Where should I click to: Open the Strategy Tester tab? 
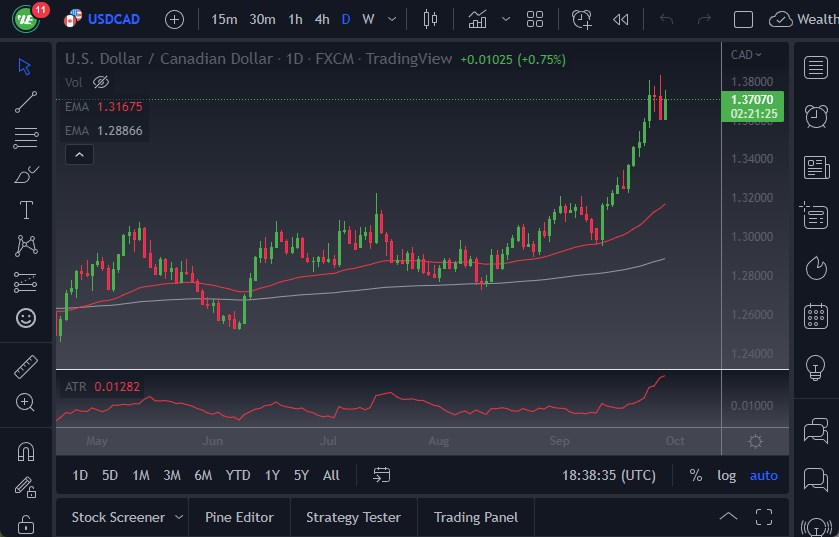(353, 517)
